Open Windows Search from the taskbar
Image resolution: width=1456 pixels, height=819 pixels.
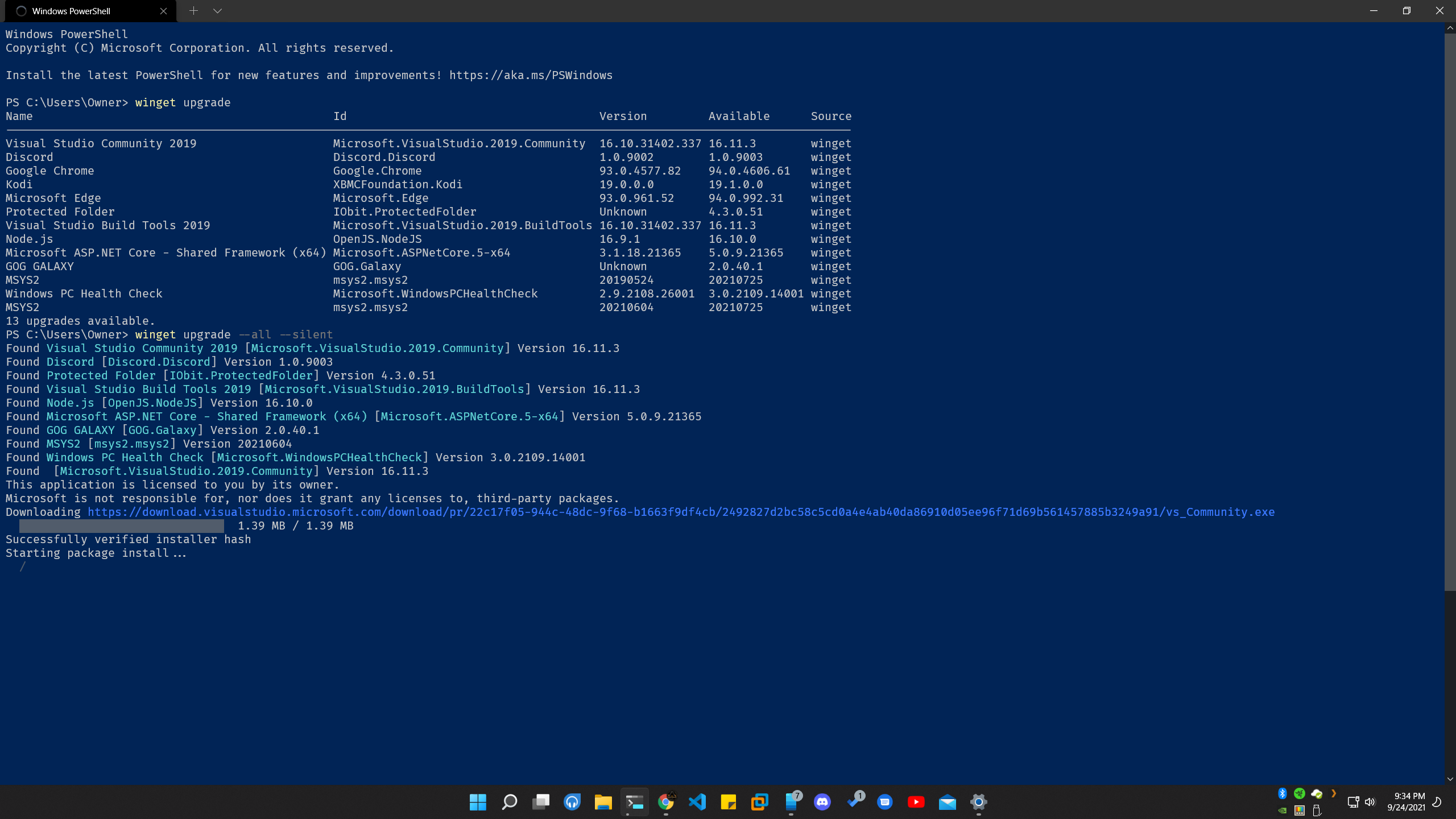click(x=509, y=802)
